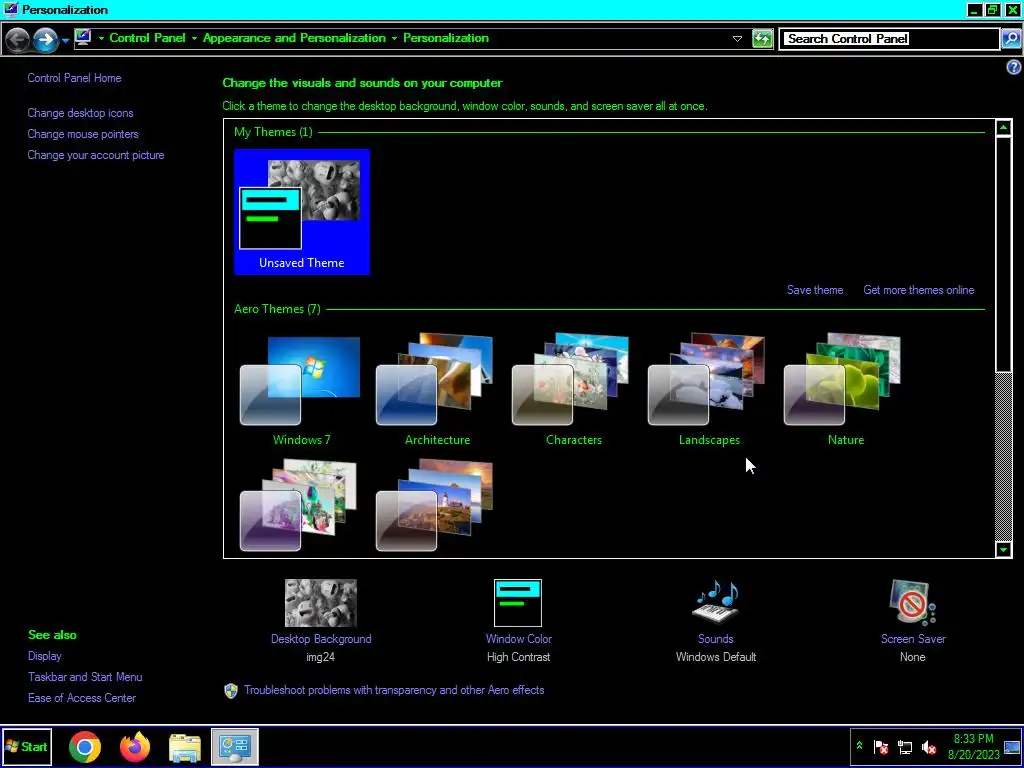Select the Characters theme

click(573, 391)
